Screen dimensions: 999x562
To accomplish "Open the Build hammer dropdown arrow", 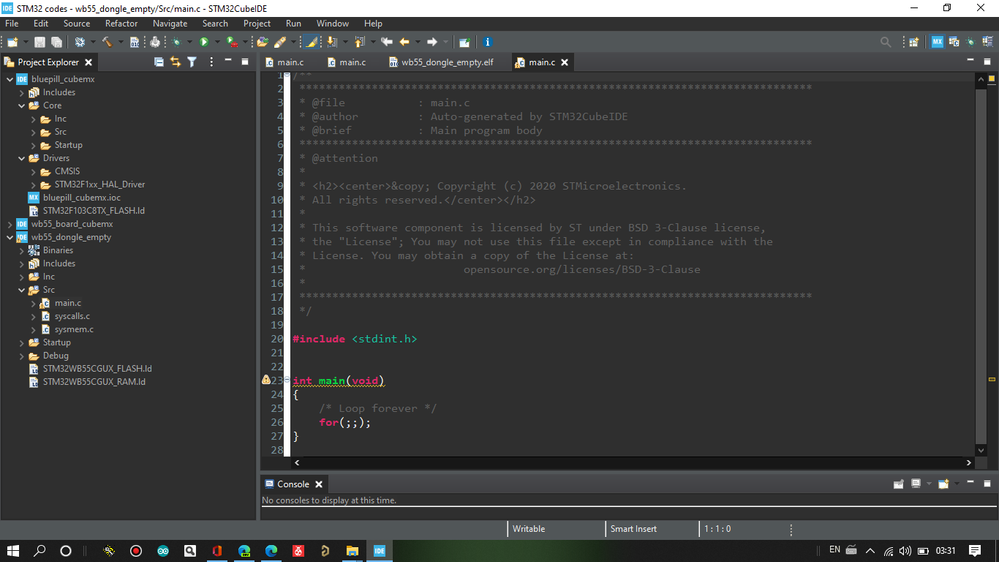I will click(120, 42).
